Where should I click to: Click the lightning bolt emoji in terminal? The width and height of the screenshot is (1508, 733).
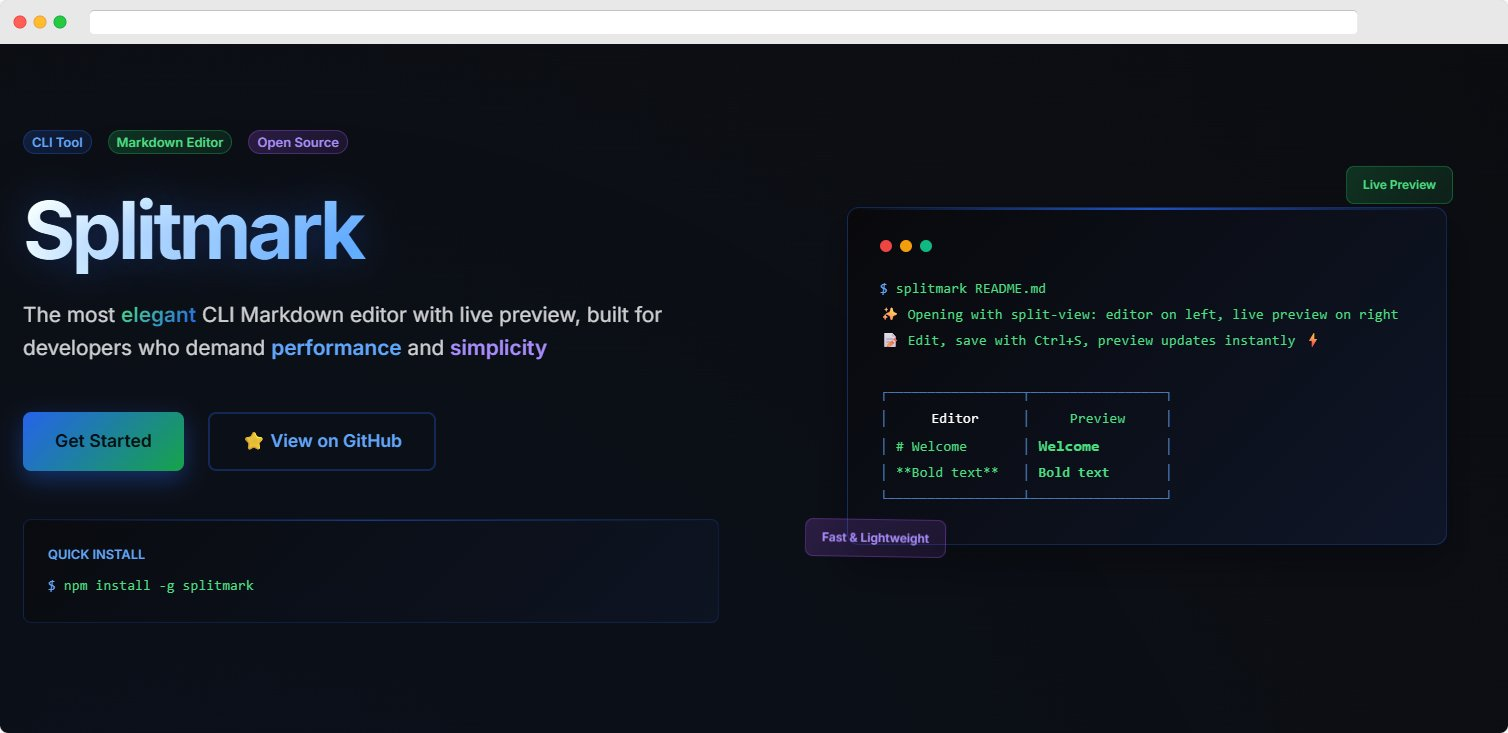coord(1313,340)
